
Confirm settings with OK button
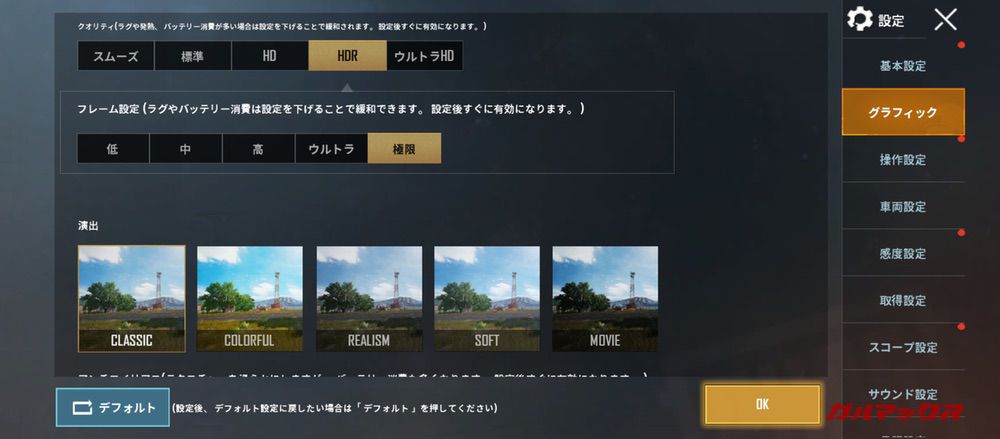[x=763, y=405]
